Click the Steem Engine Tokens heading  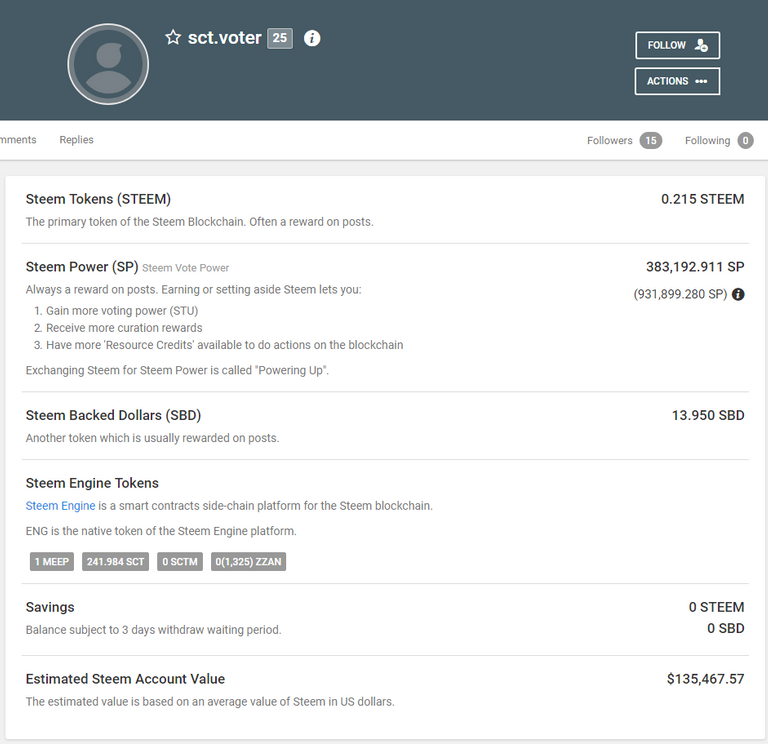point(92,483)
